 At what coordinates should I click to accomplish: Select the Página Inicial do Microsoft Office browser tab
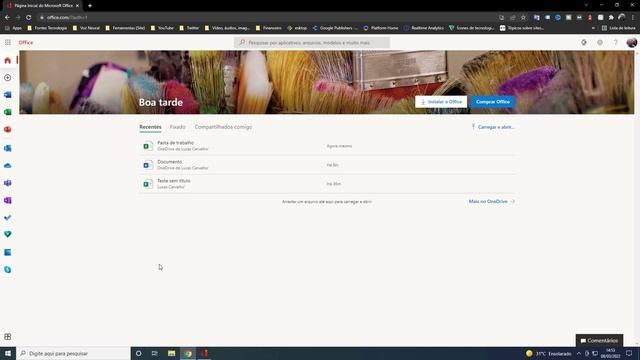(x=43, y=6)
